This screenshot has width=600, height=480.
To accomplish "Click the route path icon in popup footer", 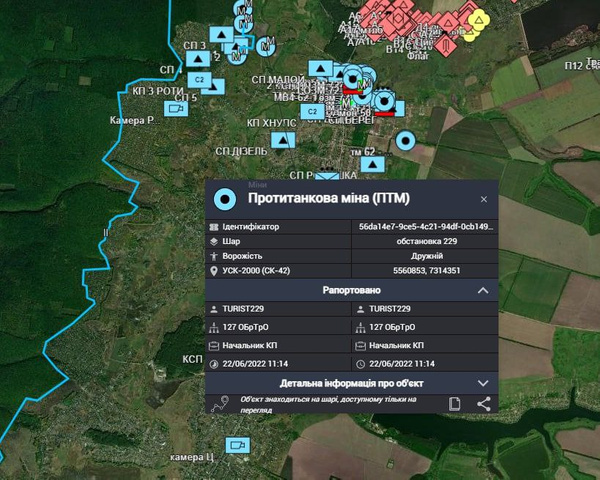I will coord(220,404).
